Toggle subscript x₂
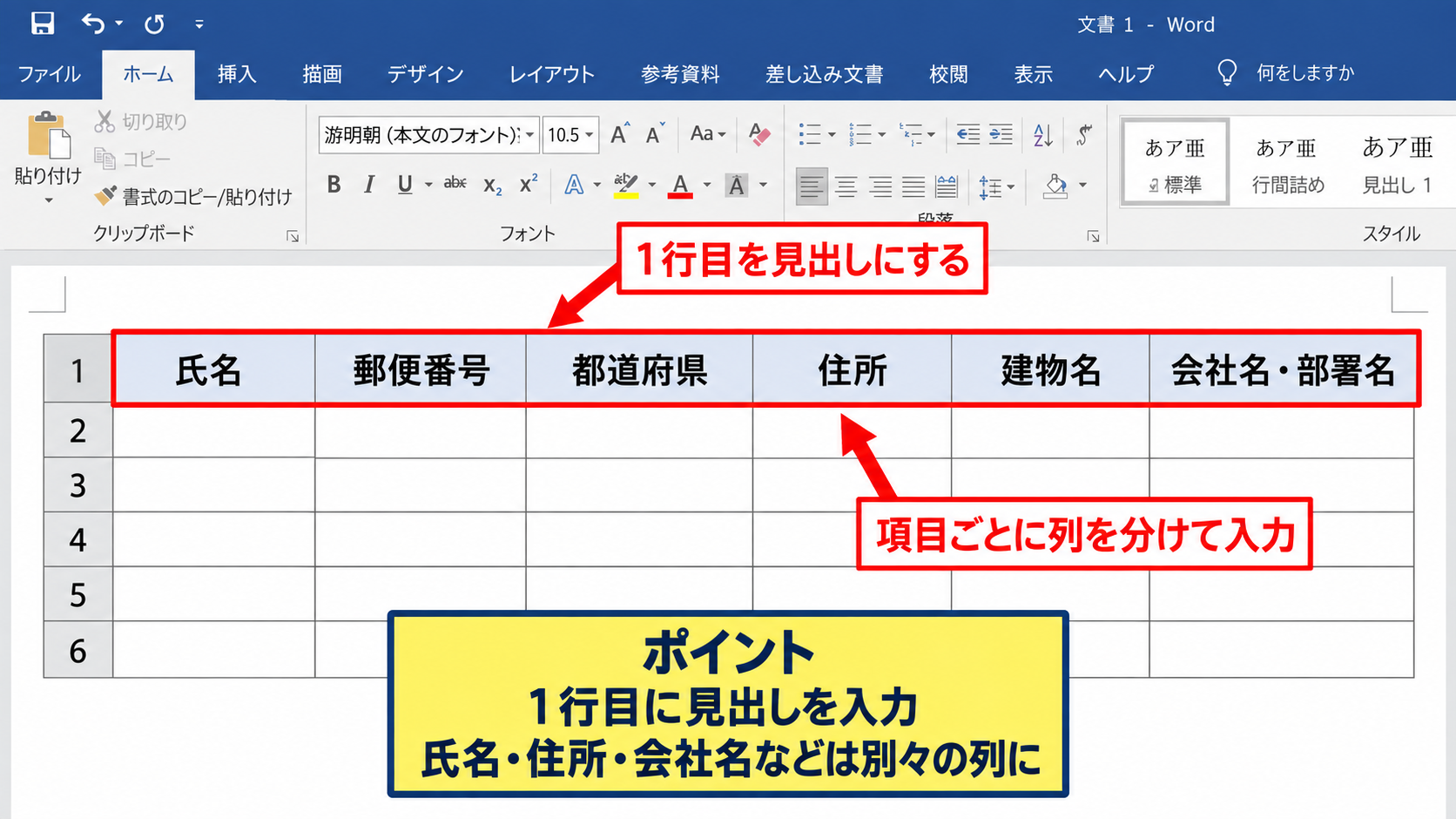 [x=492, y=186]
